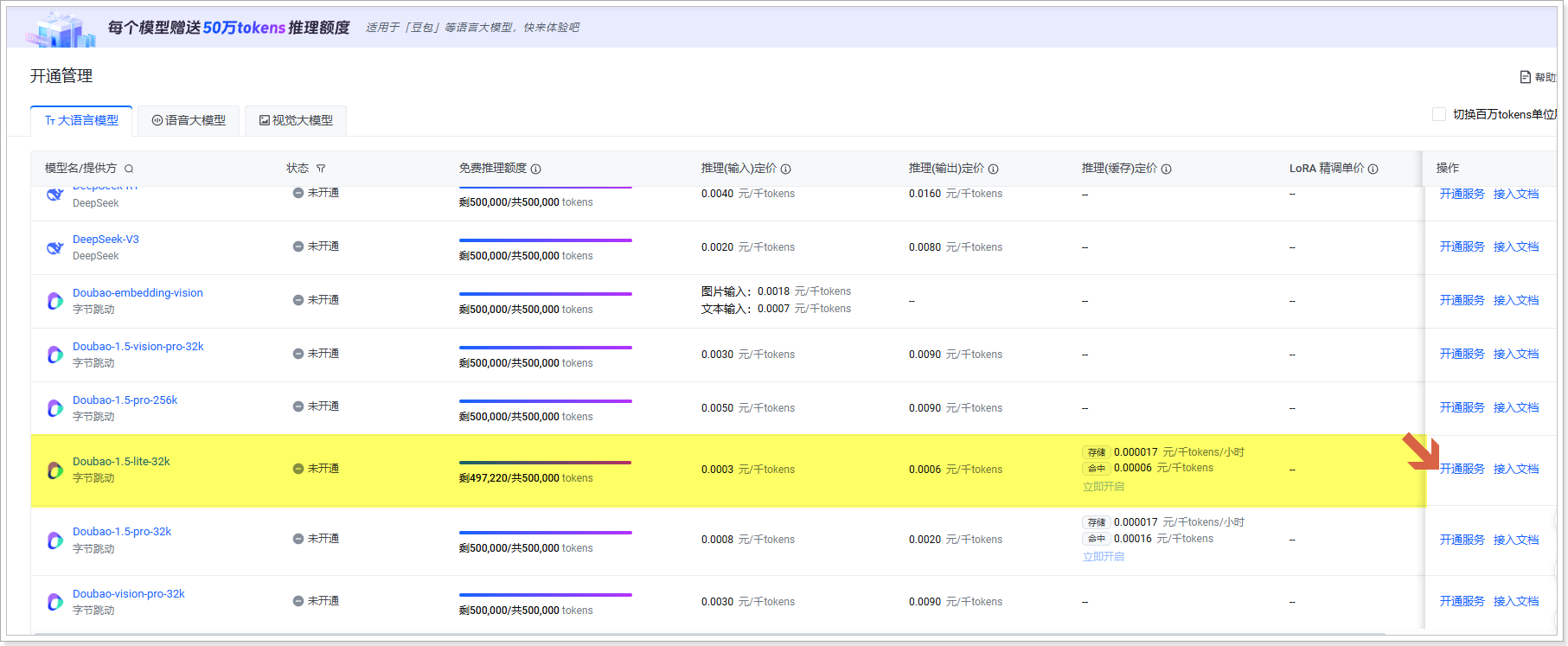Click 未开通 status icon for Doubao-1.5-lite-32k
Viewport: 1568px width, 646px height.
coord(298,469)
